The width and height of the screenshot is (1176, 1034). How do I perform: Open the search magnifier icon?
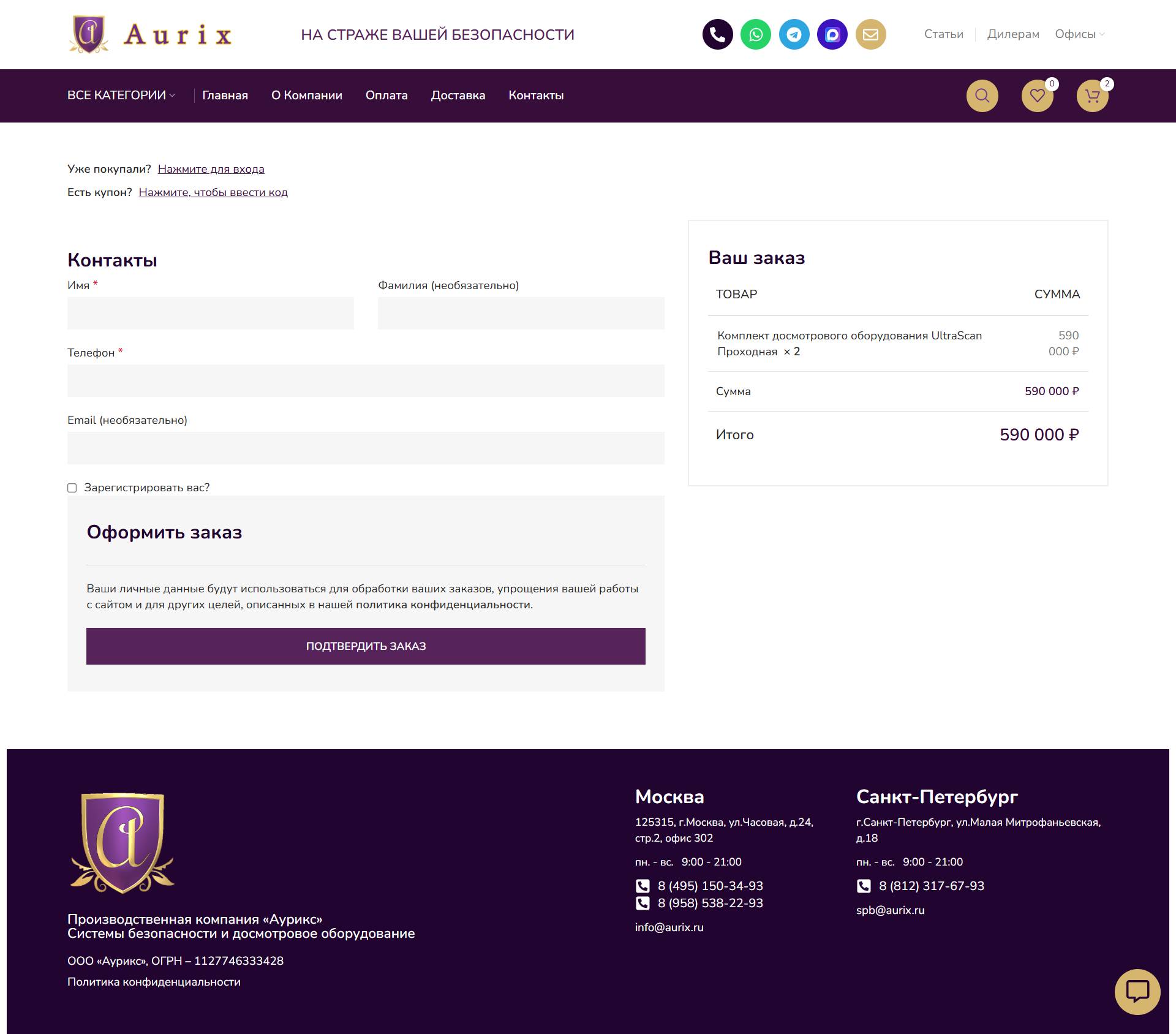[x=982, y=96]
